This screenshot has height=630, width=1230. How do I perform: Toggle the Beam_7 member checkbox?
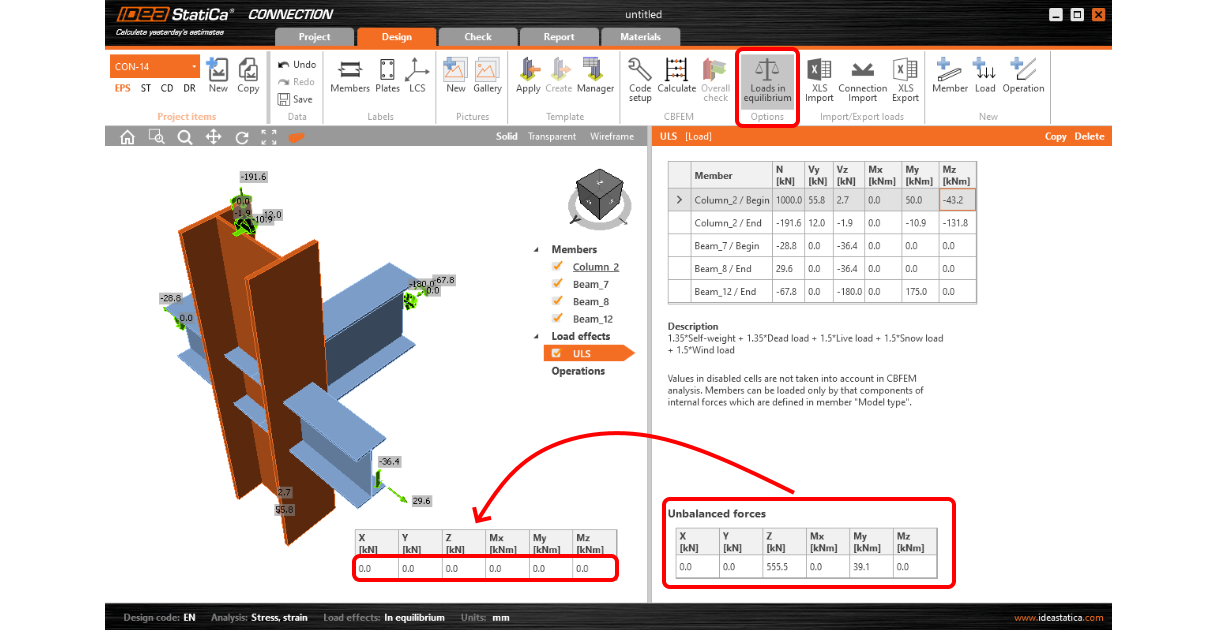558,284
